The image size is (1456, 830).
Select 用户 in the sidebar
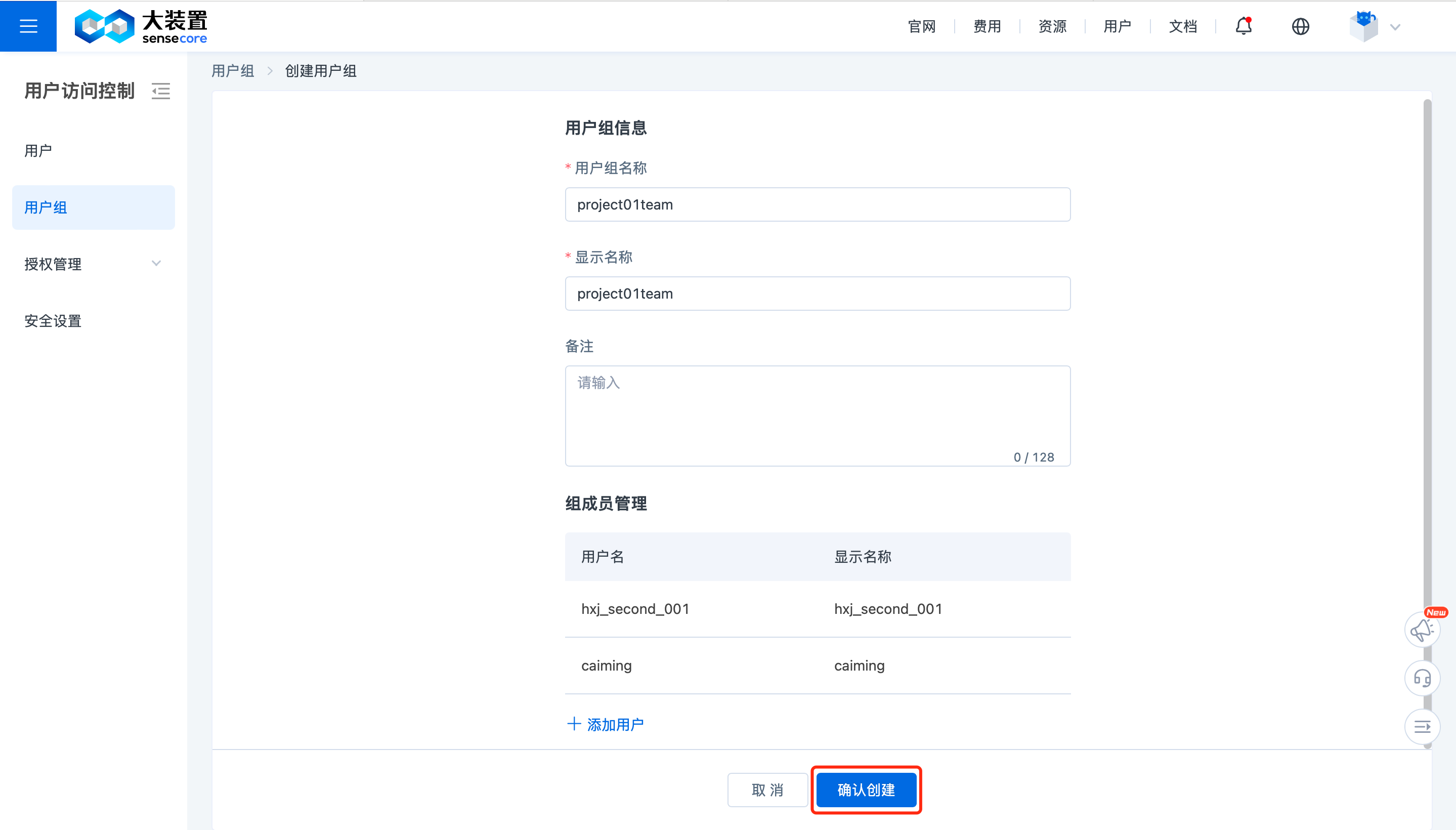click(x=94, y=150)
